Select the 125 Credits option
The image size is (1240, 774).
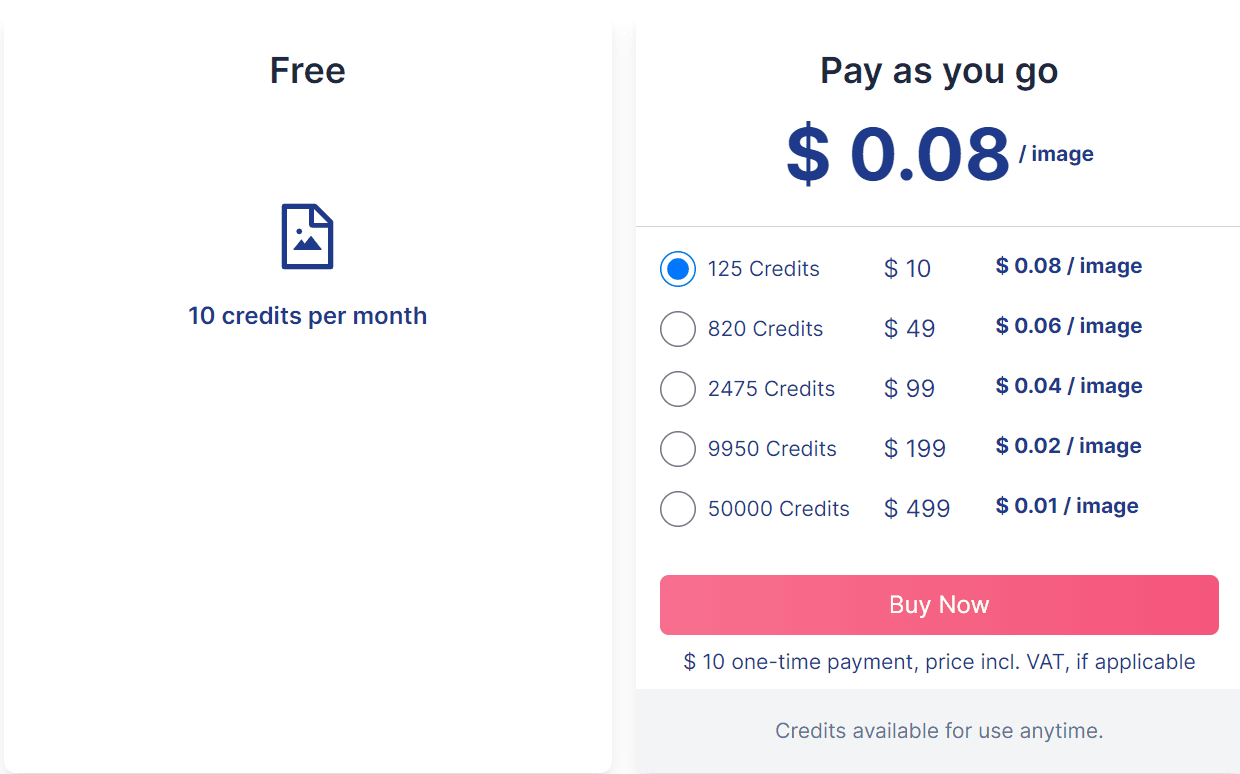(x=678, y=269)
